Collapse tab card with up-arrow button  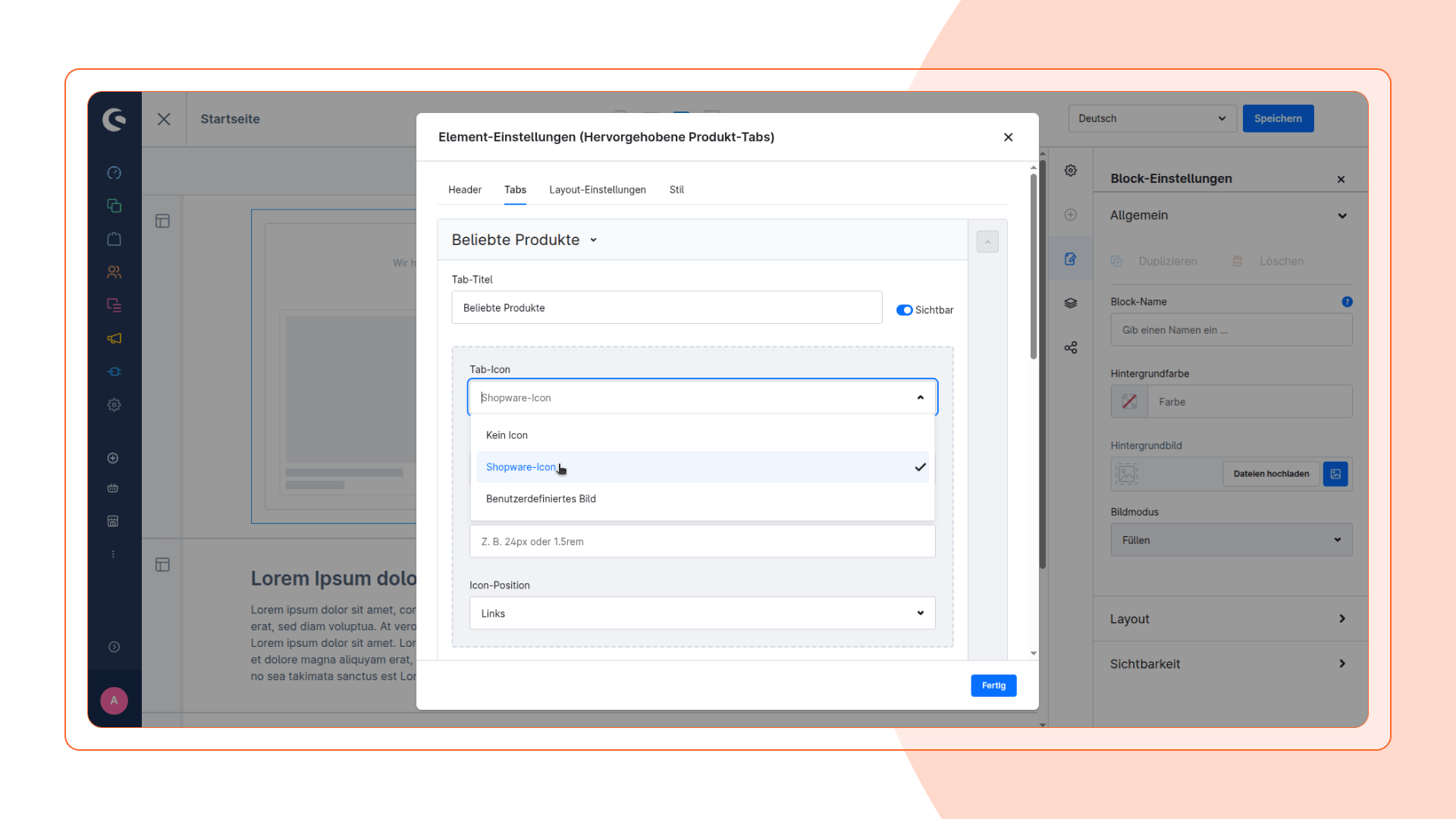[x=987, y=242]
